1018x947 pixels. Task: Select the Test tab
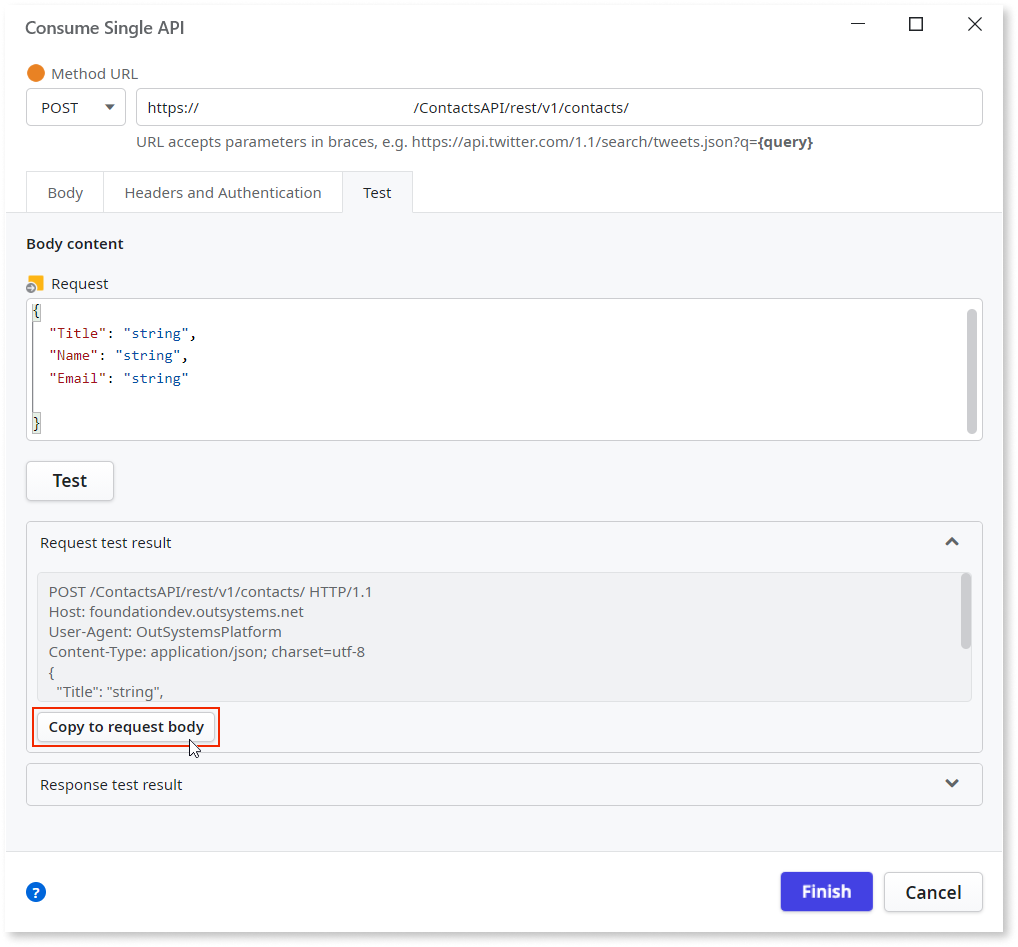(377, 192)
